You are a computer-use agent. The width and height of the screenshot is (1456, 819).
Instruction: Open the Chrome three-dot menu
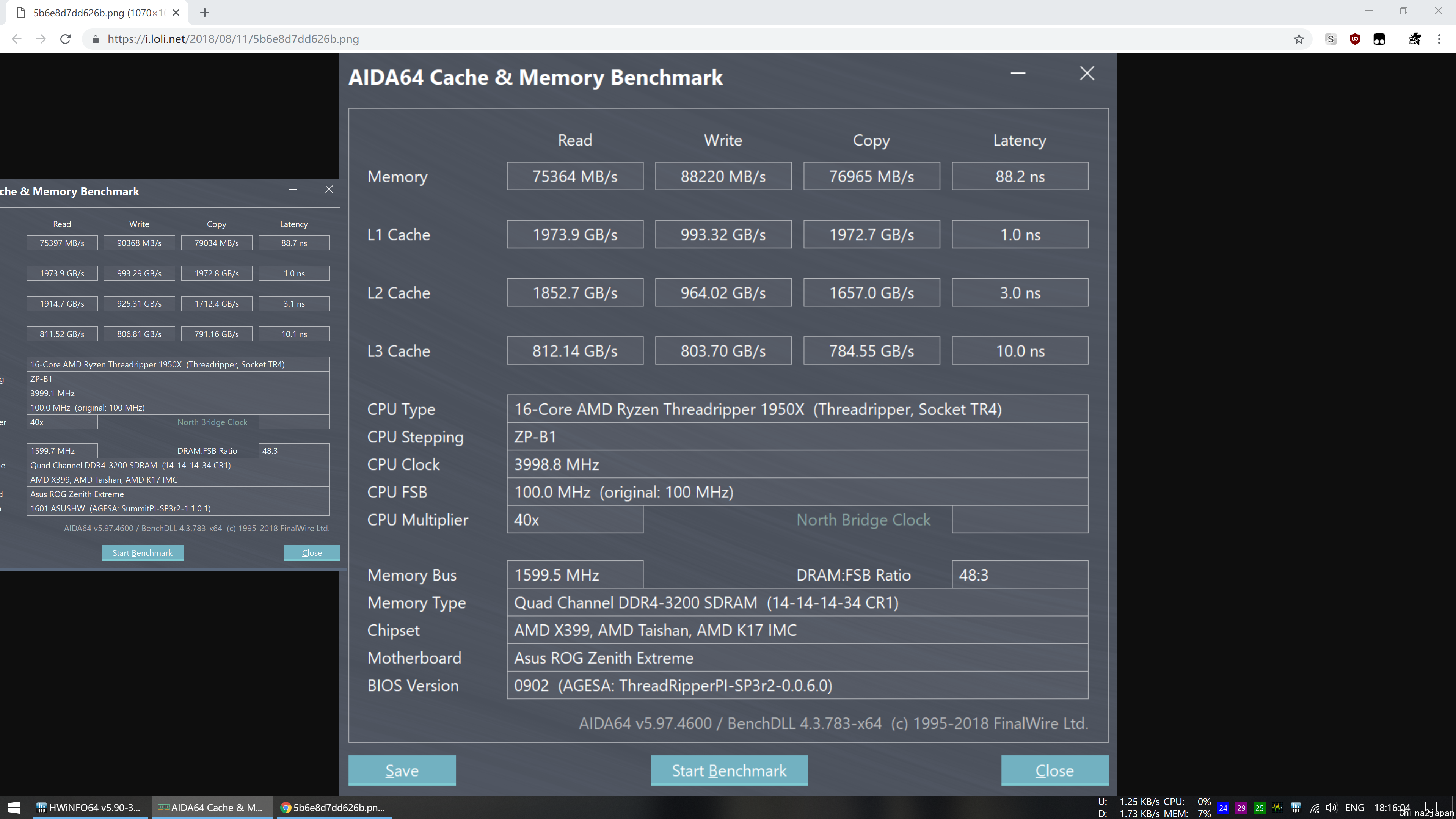[x=1439, y=39]
